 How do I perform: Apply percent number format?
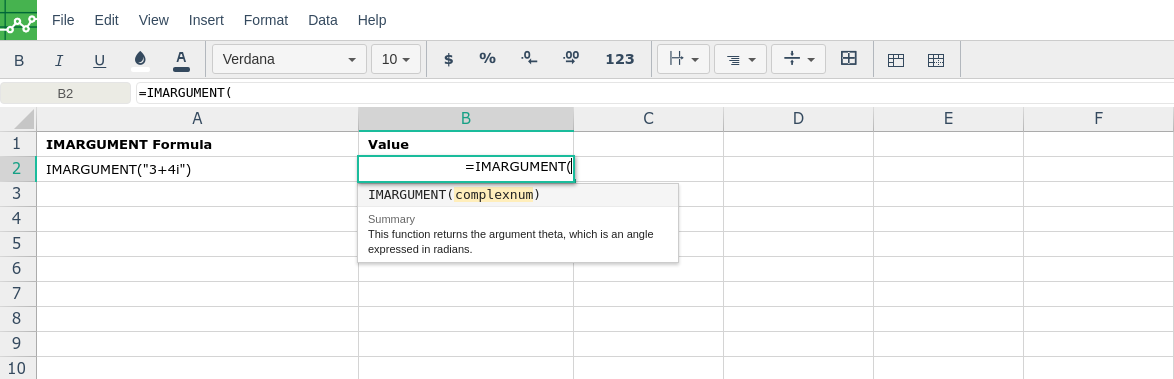(x=487, y=59)
